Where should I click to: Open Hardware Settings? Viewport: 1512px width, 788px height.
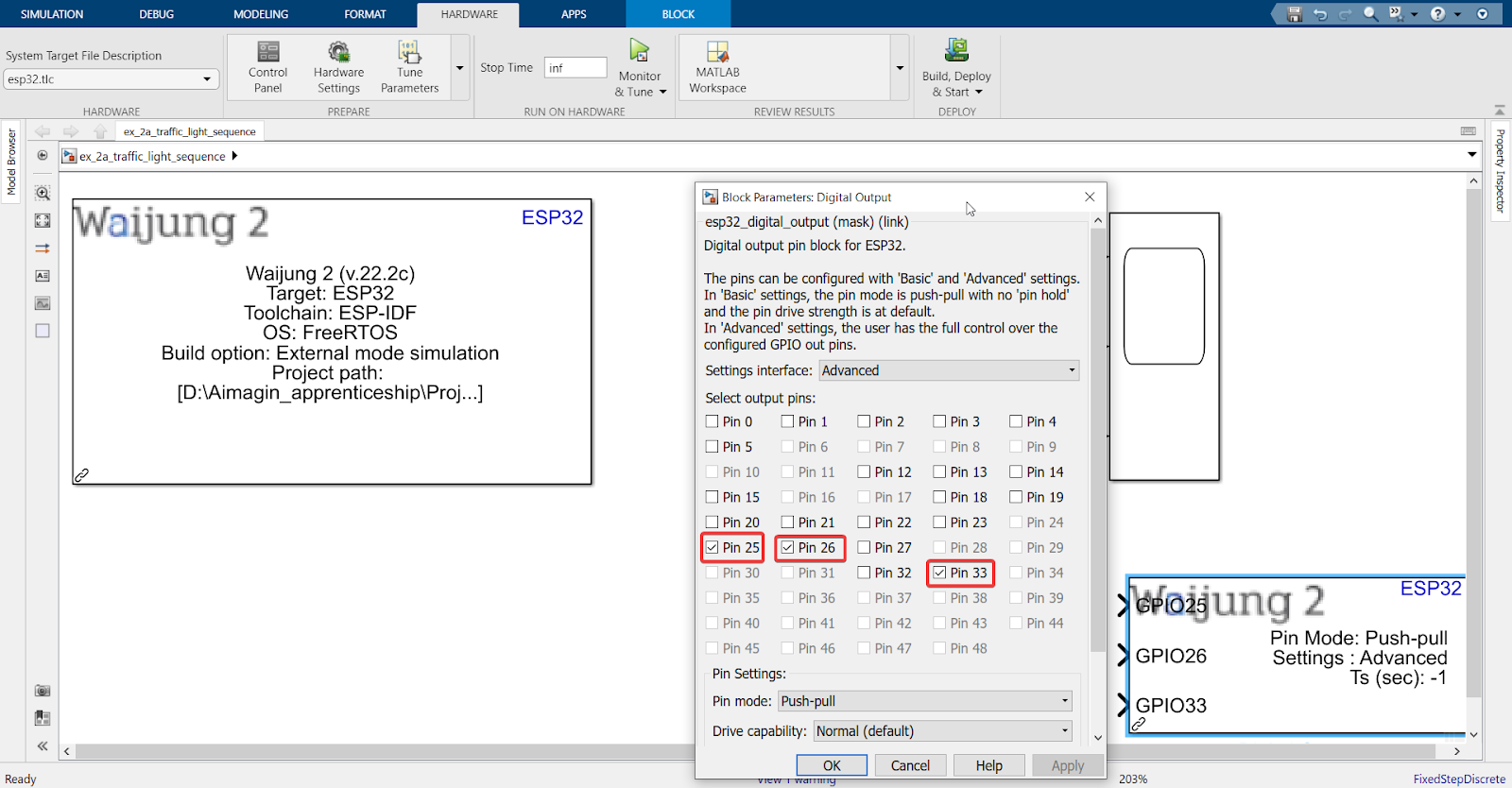pos(338,66)
